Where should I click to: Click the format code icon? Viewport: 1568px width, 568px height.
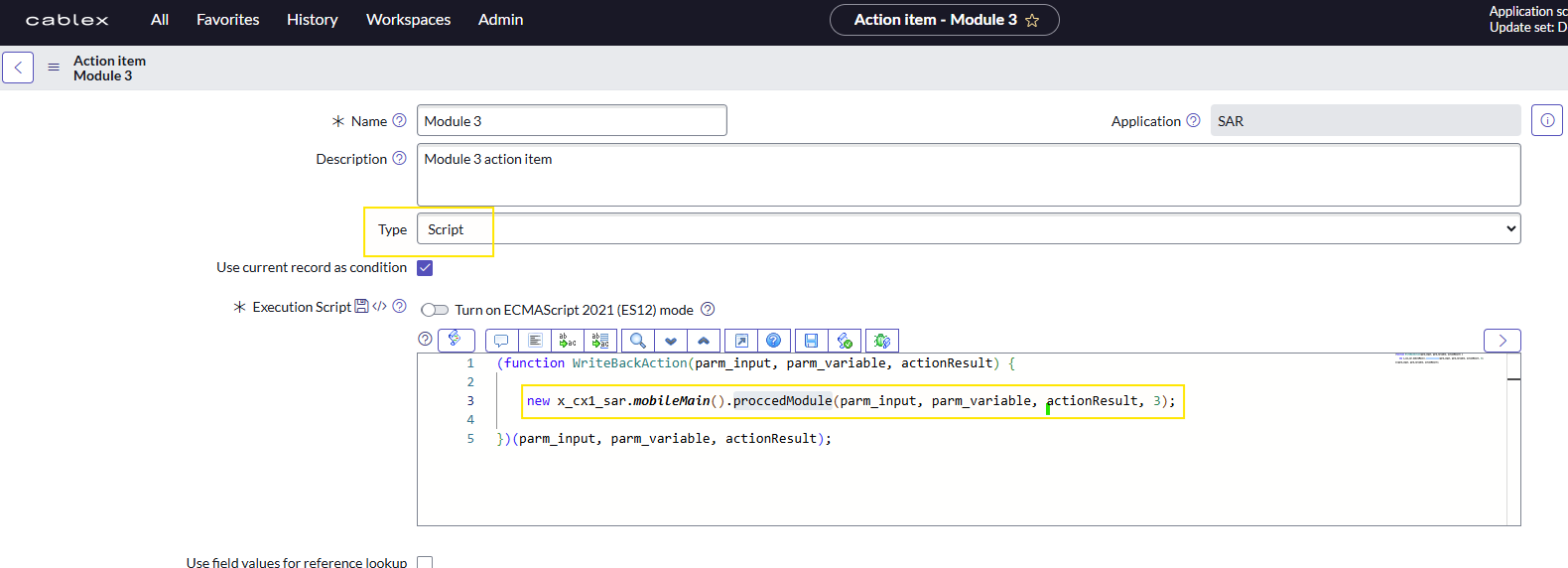tap(535, 341)
